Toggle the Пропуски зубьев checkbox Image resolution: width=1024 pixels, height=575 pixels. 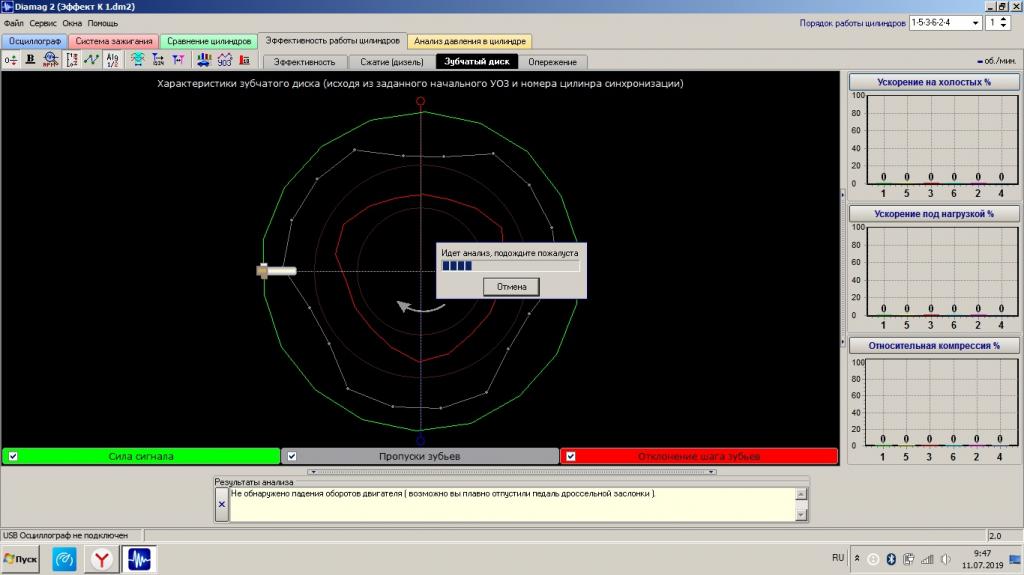(292, 456)
